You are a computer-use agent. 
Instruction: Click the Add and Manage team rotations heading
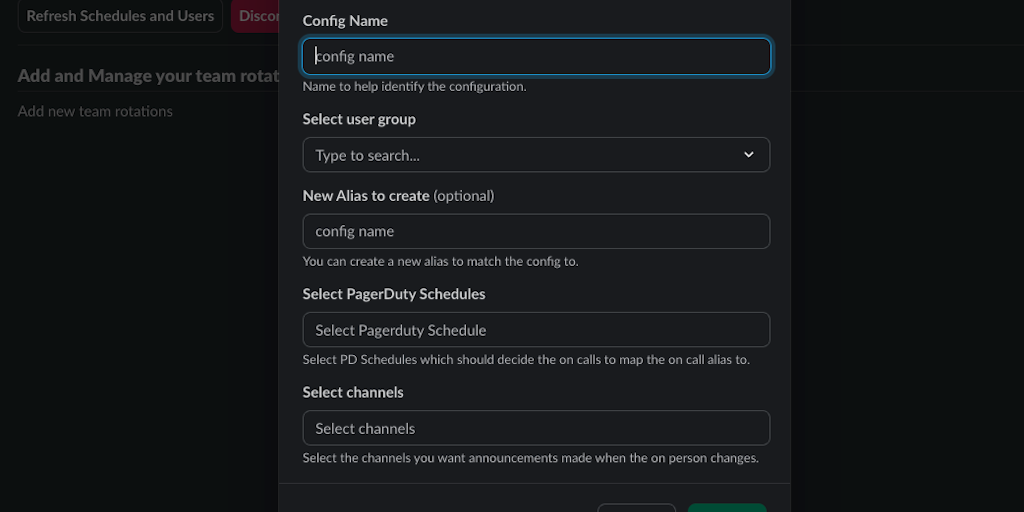click(148, 76)
